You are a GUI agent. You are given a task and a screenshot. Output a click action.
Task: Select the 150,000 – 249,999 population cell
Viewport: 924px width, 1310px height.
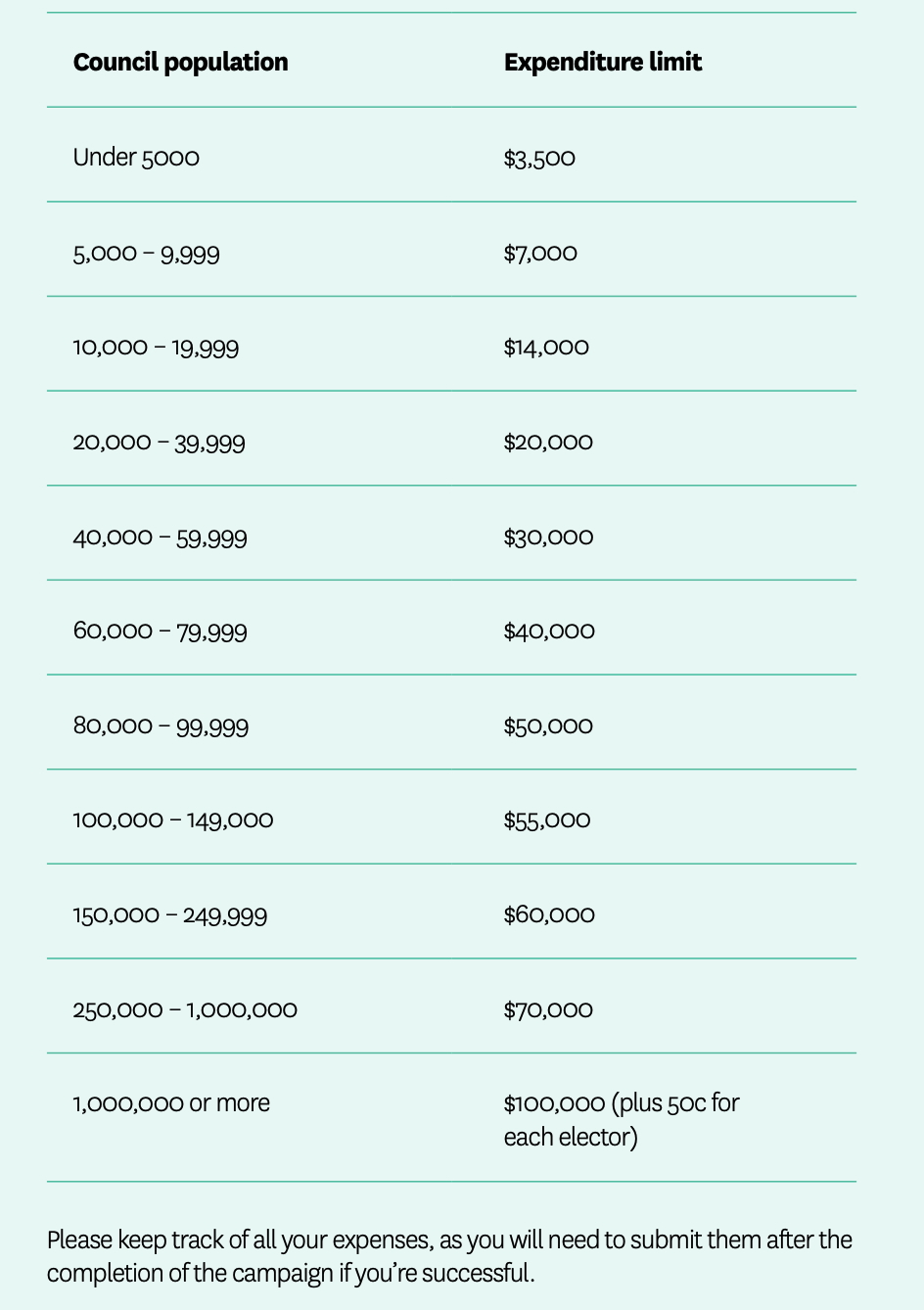click(170, 914)
